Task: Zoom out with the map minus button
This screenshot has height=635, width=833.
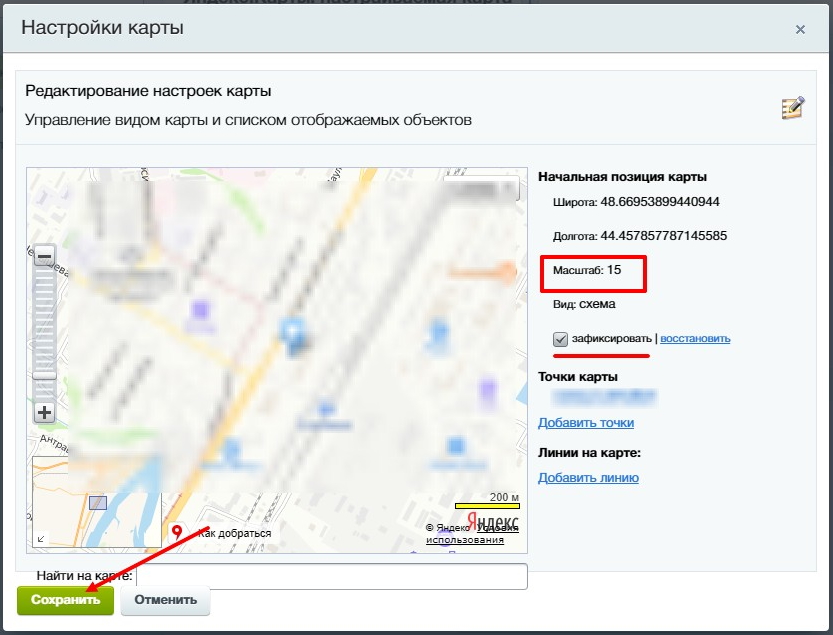Action: 44,256
